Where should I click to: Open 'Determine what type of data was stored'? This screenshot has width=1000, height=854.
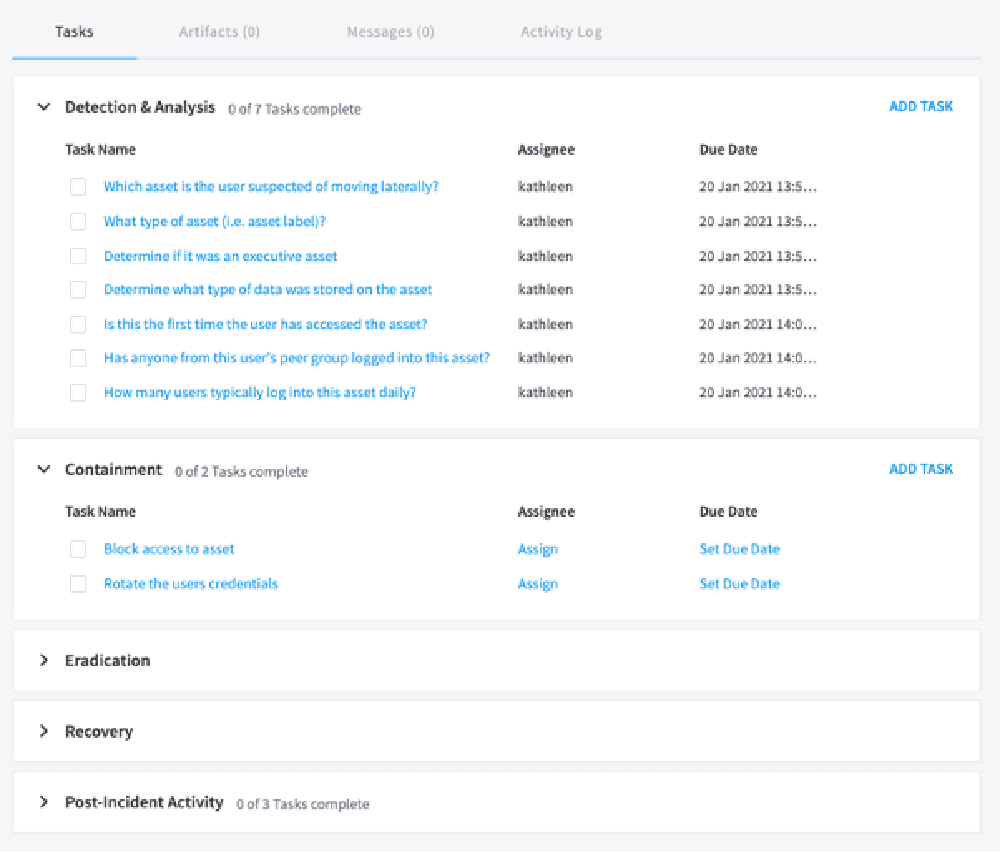268,290
